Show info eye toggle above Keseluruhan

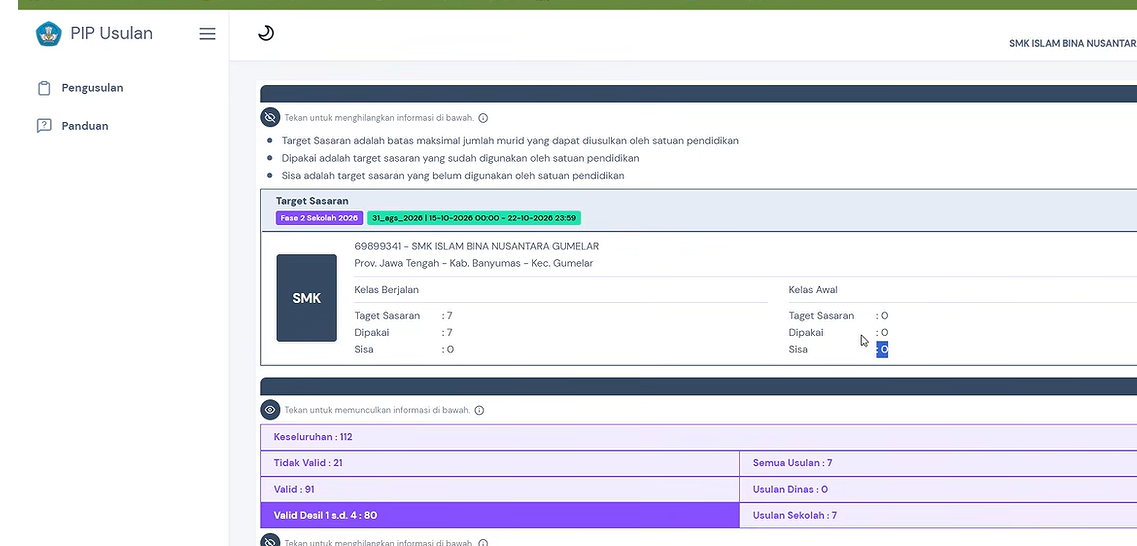270,410
